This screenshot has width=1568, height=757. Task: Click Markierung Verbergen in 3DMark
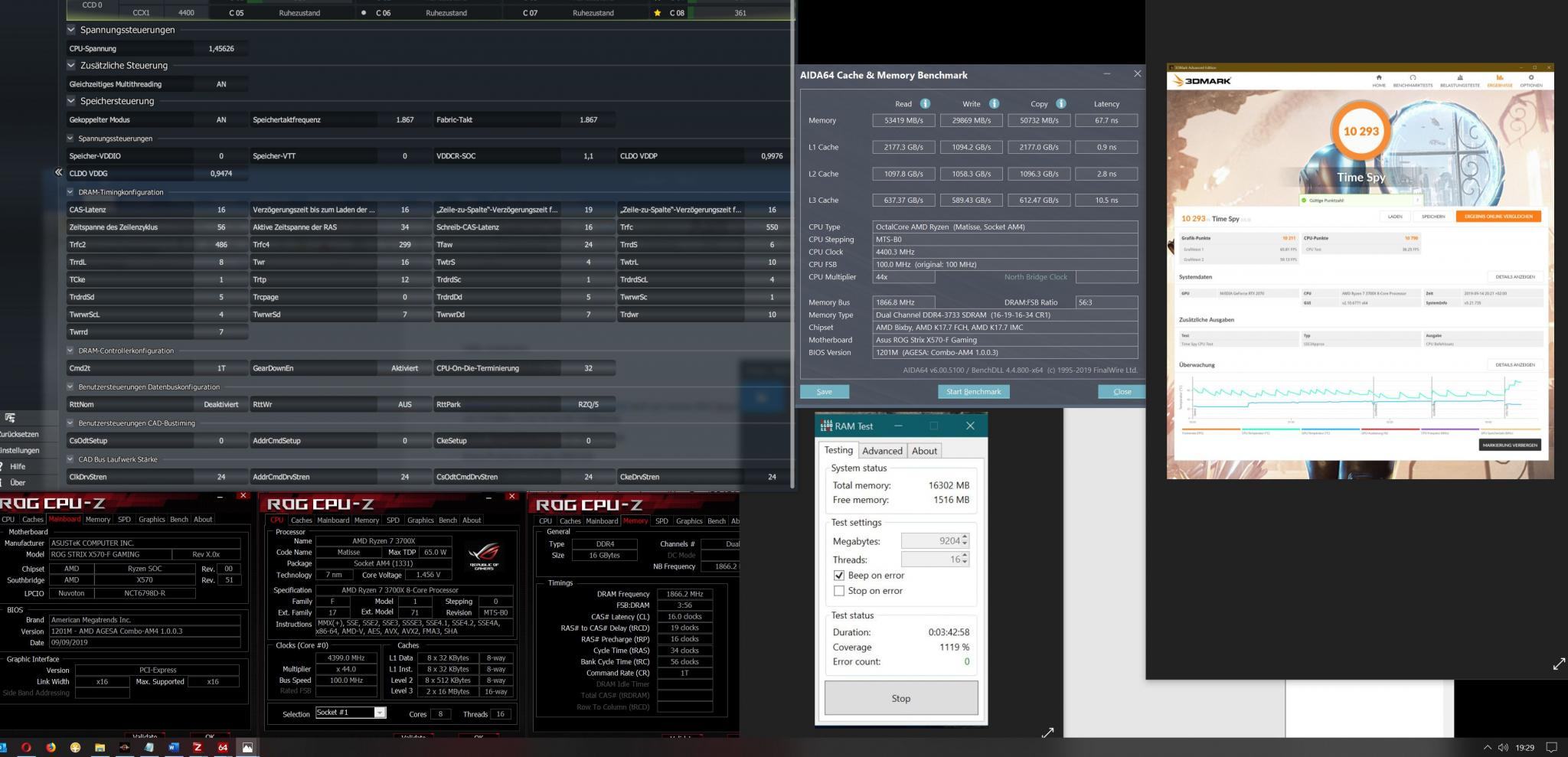click(x=1510, y=445)
